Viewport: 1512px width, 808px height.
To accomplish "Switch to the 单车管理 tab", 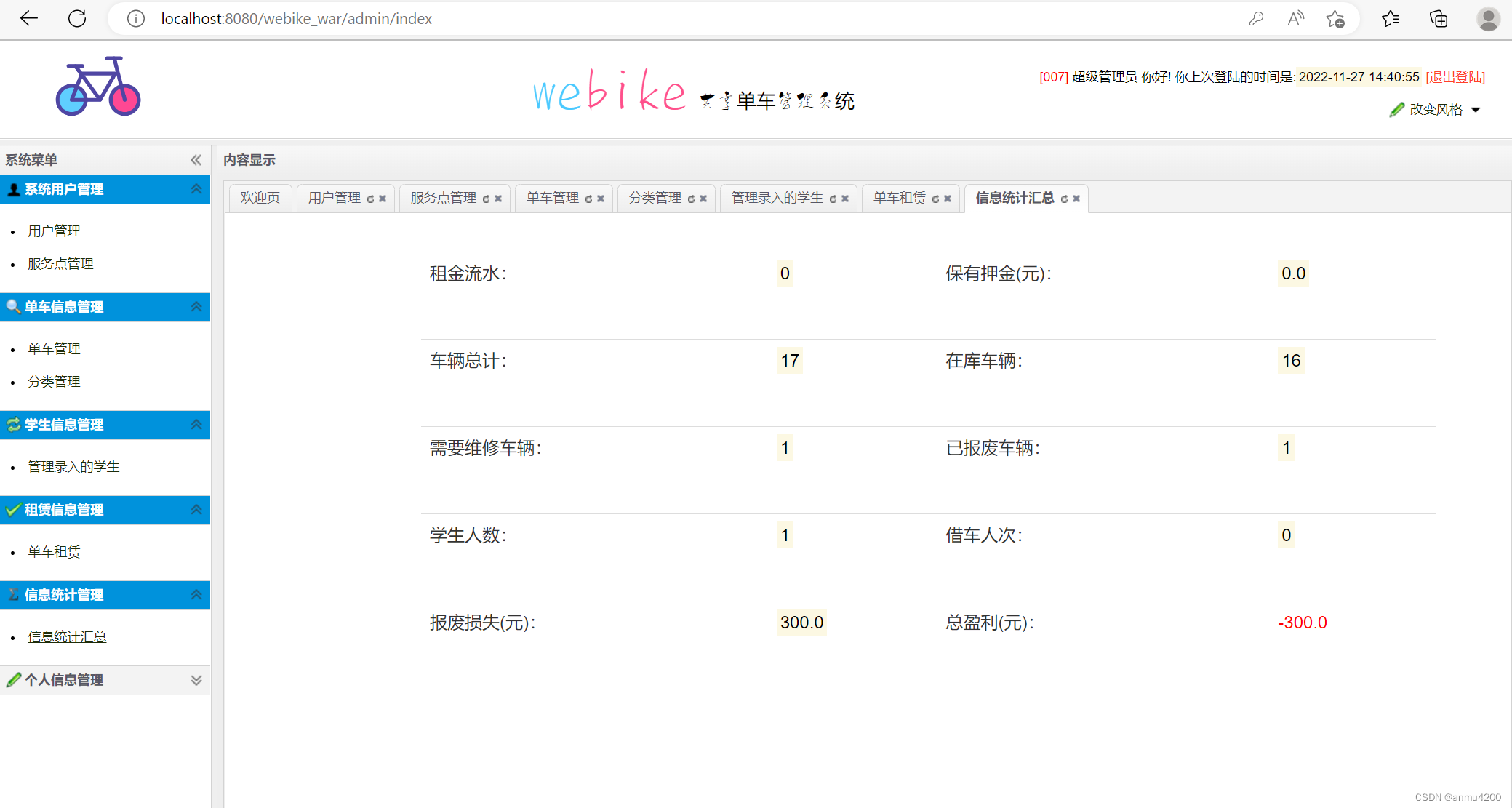I will (x=552, y=198).
